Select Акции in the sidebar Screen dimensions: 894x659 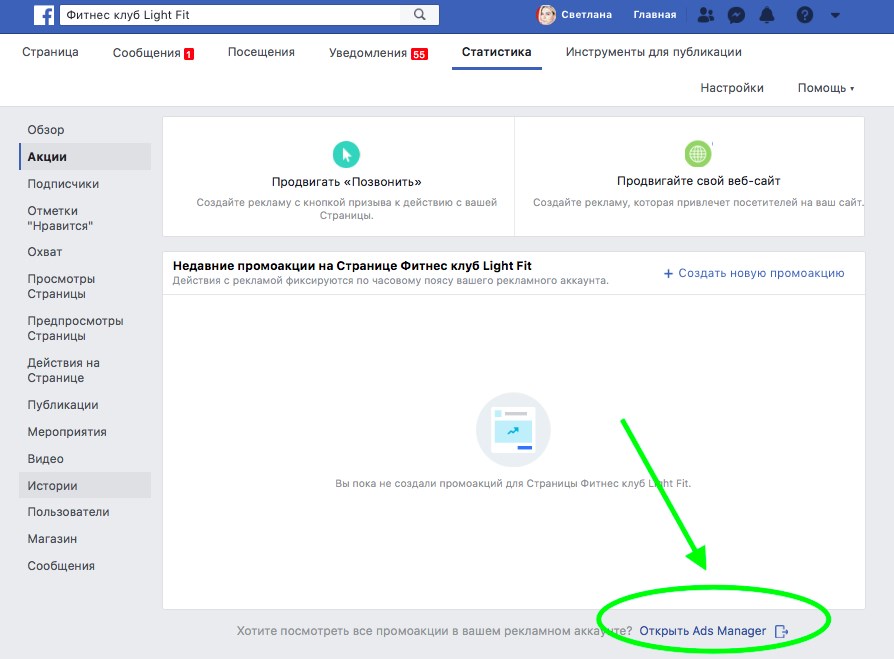coord(85,157)
